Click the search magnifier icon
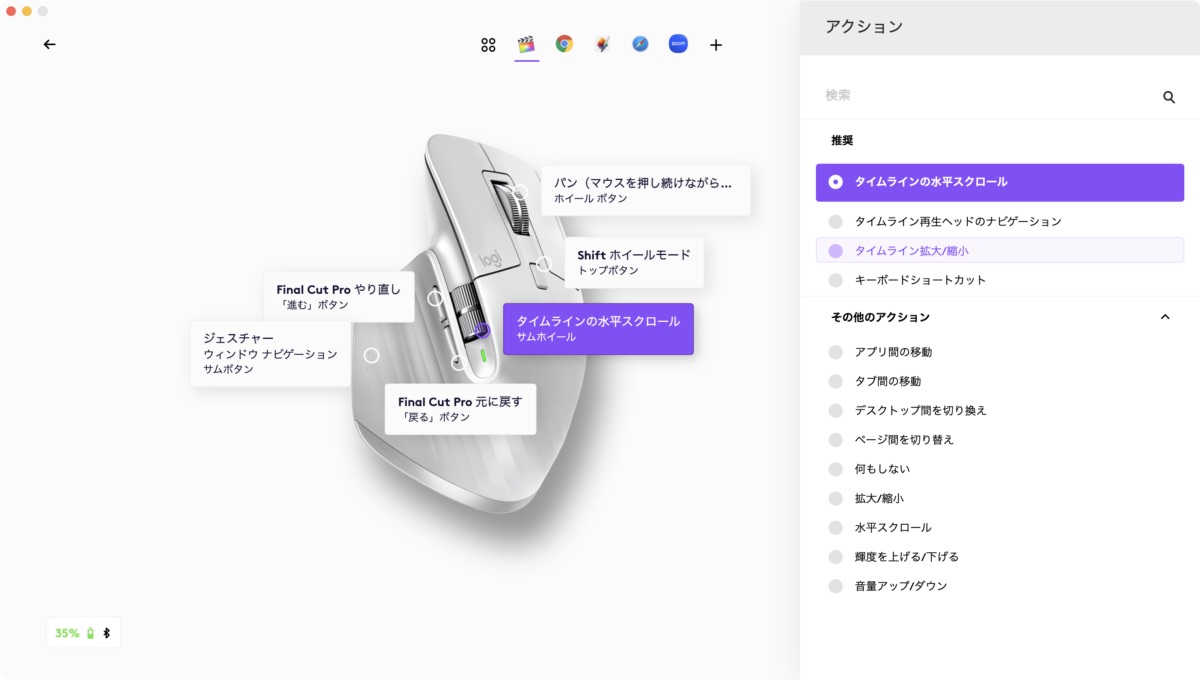The width and height of the screenshot is (1200, 680). pos(1168,97)
